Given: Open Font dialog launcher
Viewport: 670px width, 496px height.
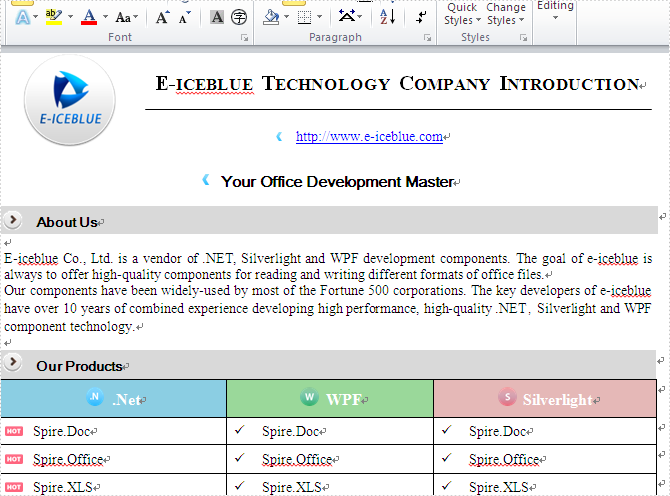Looking at the screenshot, I should pos(244,38).
